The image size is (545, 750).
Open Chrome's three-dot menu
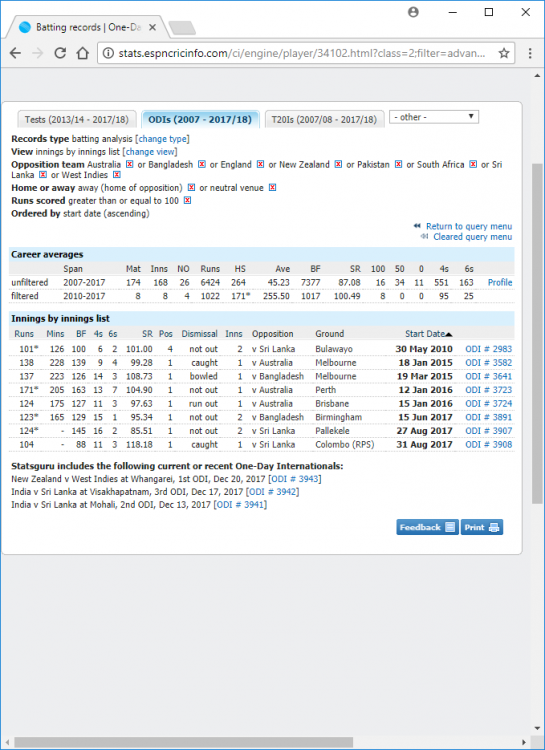coord(530,53)
